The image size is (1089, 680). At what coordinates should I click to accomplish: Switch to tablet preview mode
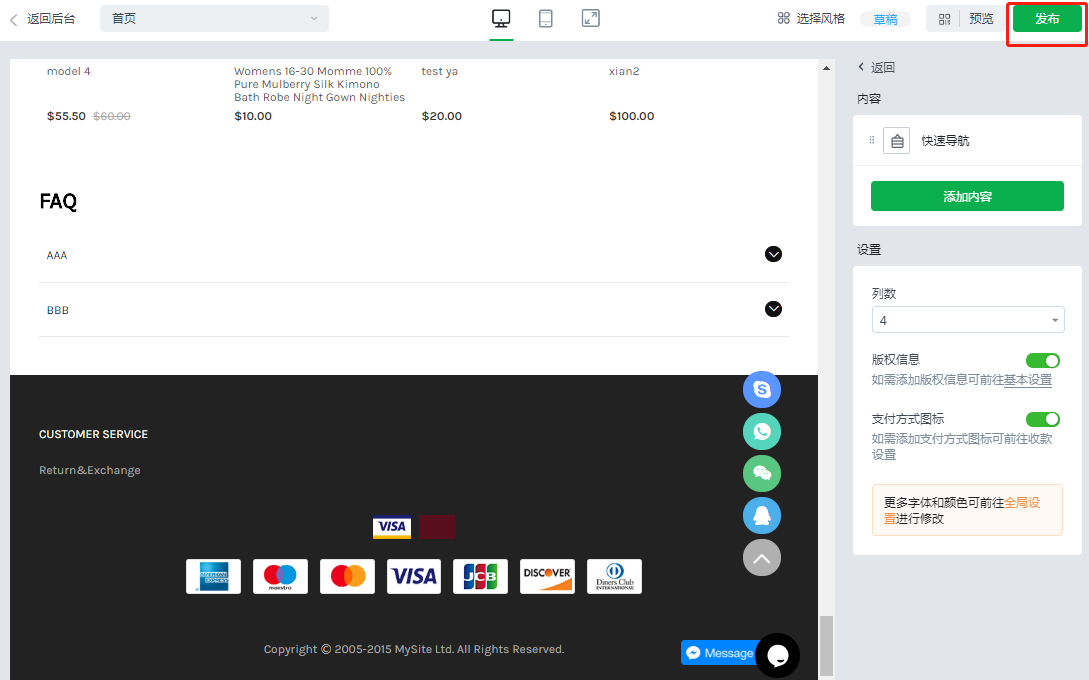(546, 19)
